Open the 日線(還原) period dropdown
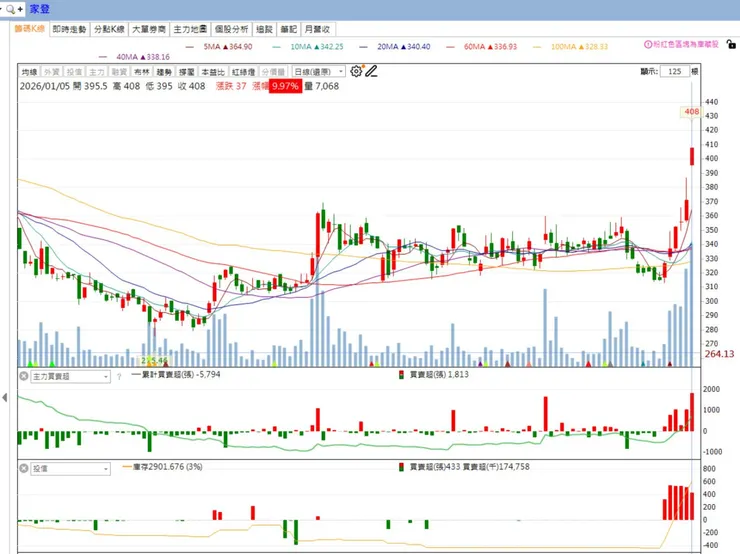Screen dimensions: 740x554 [x=319, y=72]
